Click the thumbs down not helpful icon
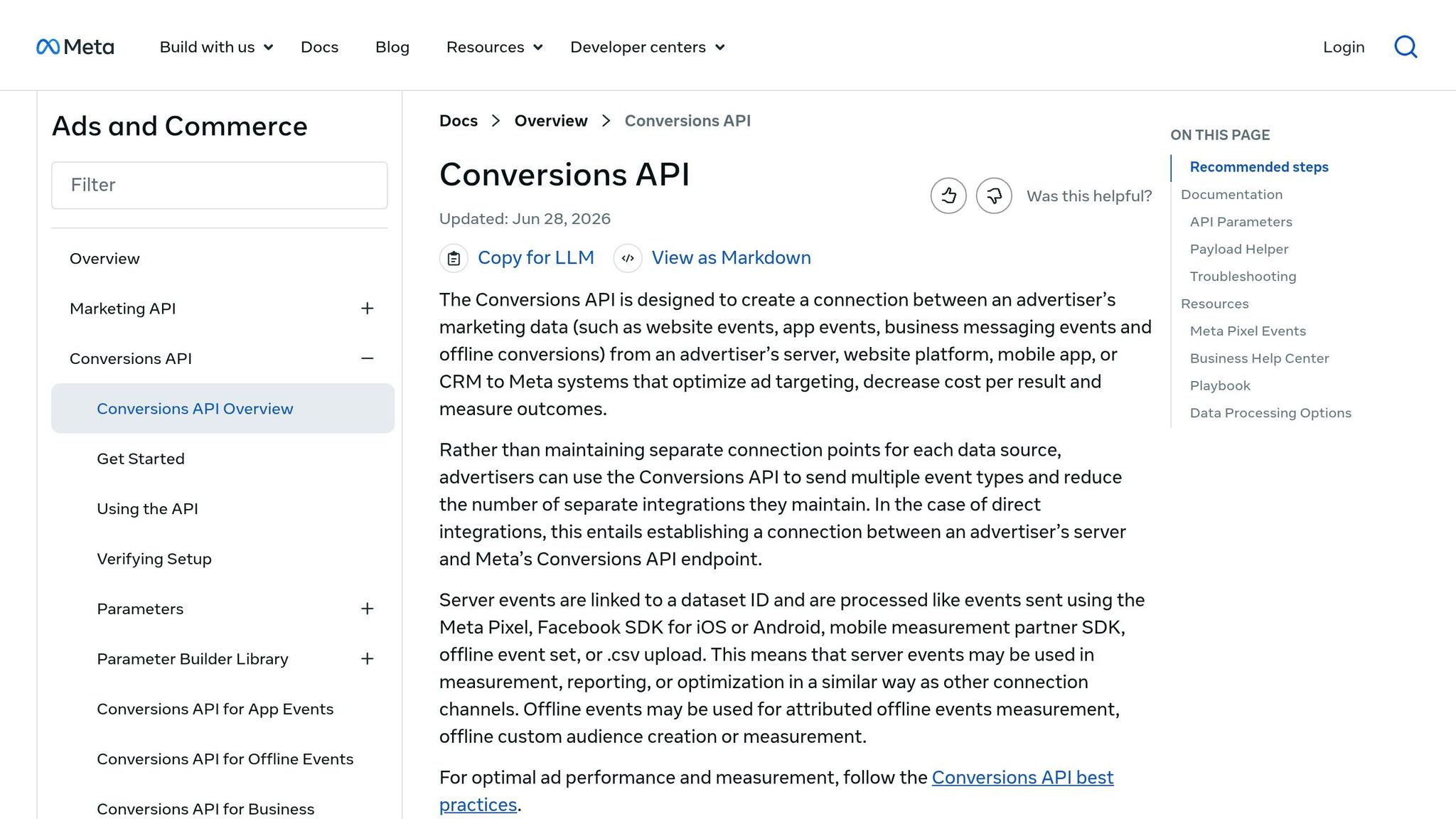The image size is (1456, 819). pos(994,196)
